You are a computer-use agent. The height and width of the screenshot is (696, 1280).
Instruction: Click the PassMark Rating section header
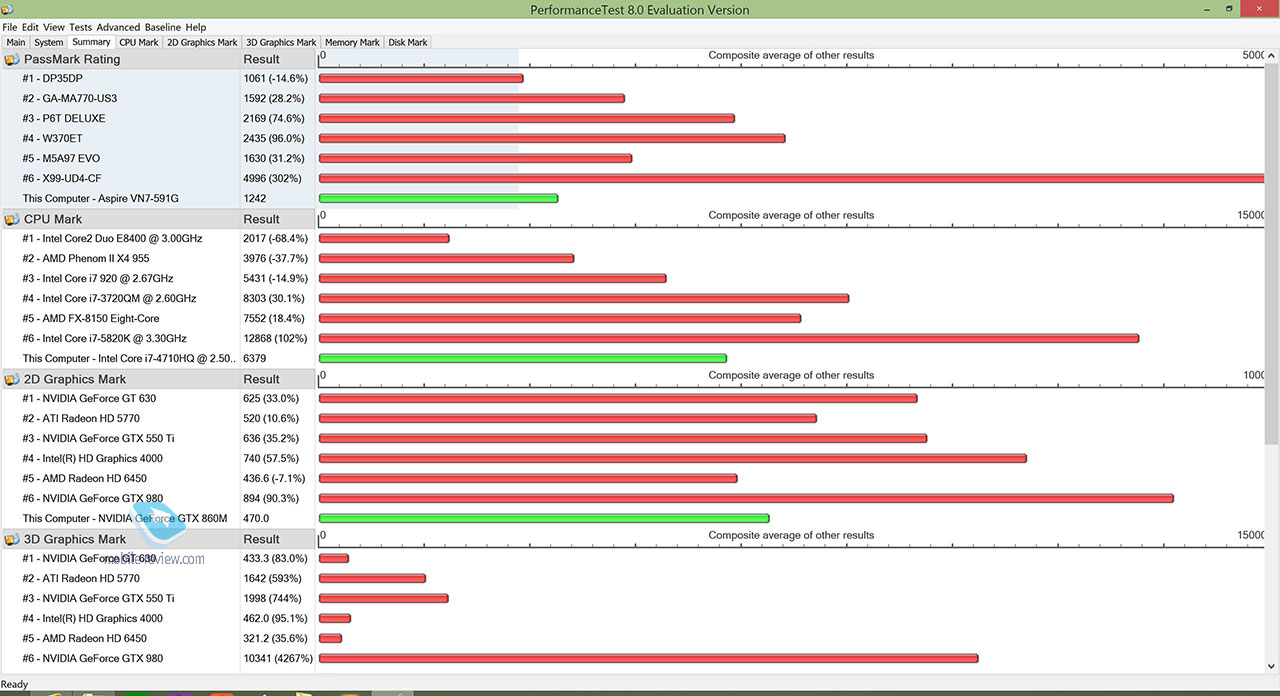[x=72, y=59]
